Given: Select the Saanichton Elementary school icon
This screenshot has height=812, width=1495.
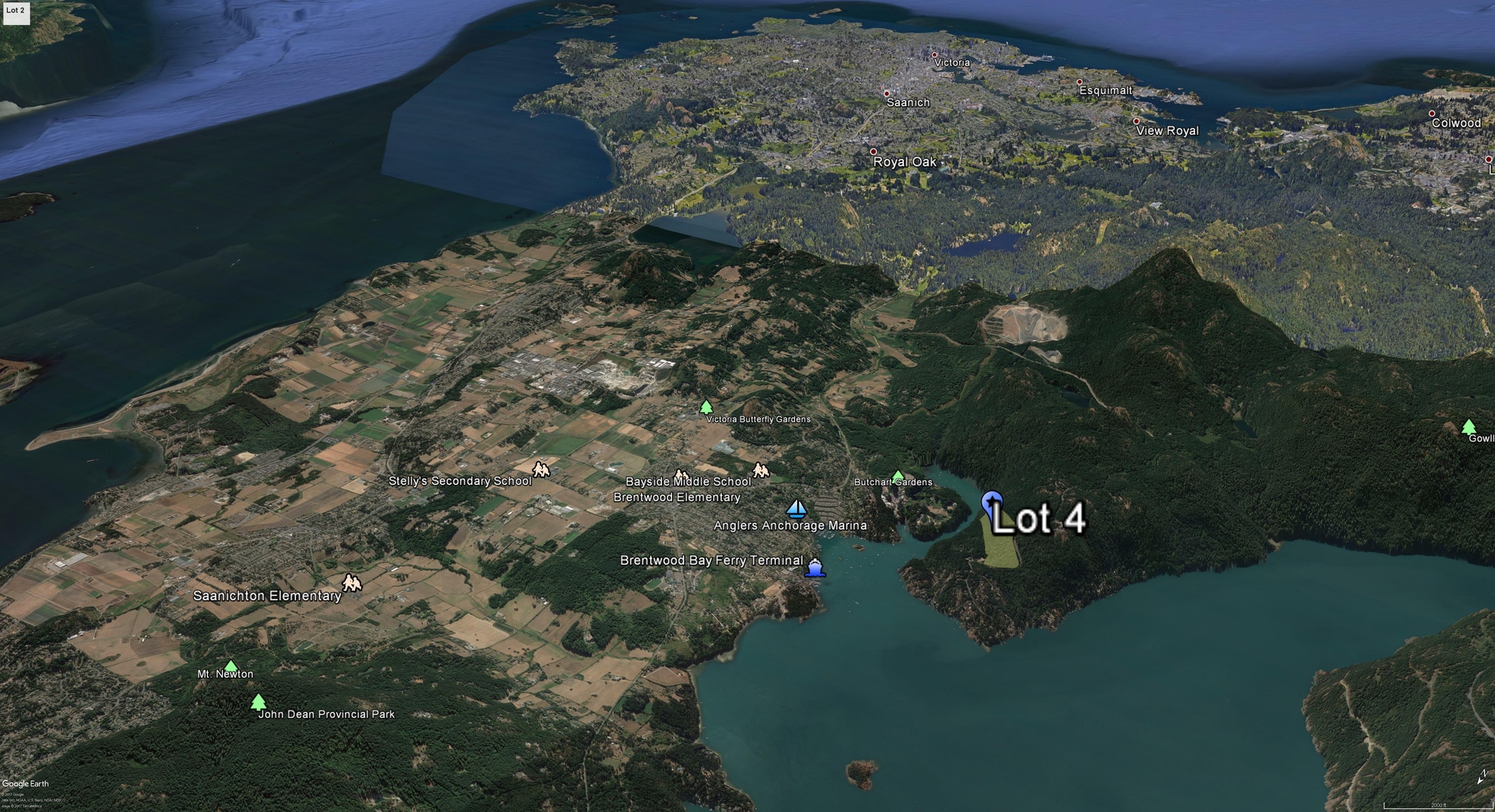Looking at the screenshot, I should coord(352,583).
